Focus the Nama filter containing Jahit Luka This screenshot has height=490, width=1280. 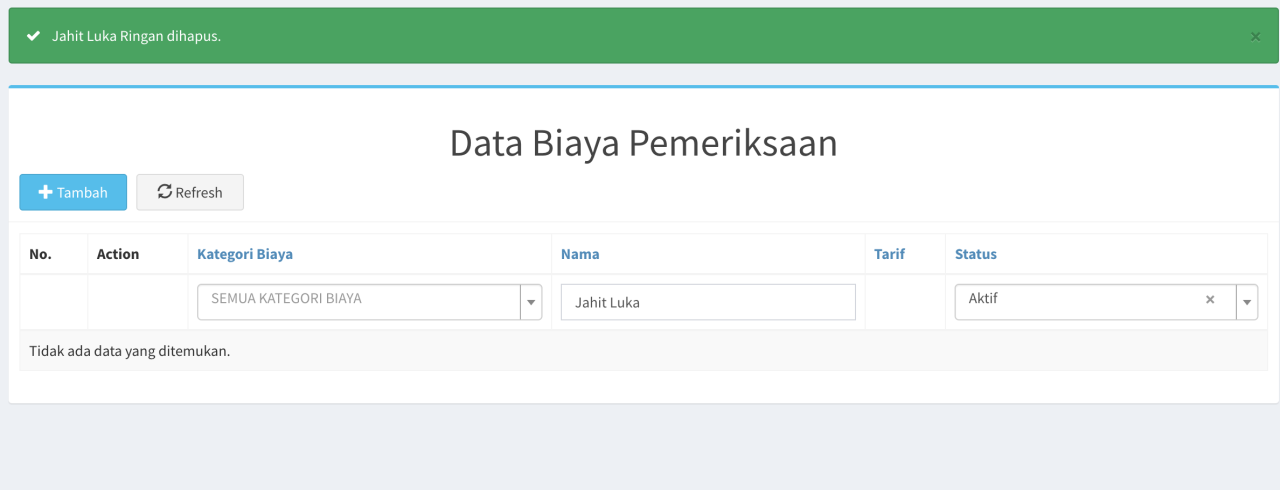[708, 302]
